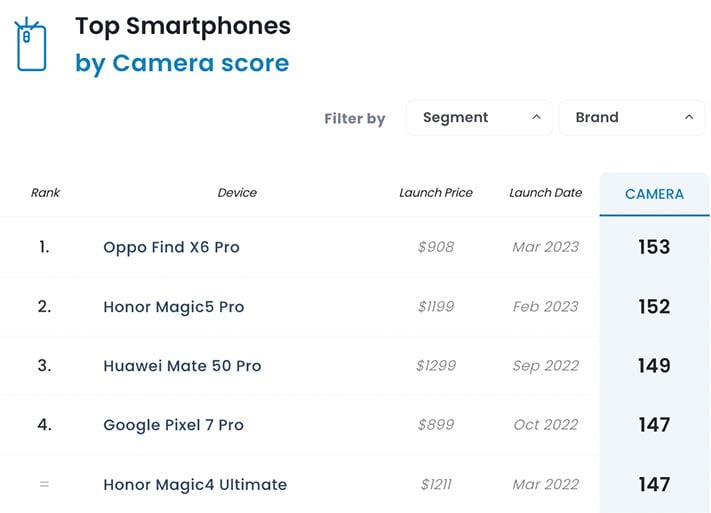Sort by Launch Date column header
711x513 pixels.
[545, 193]
